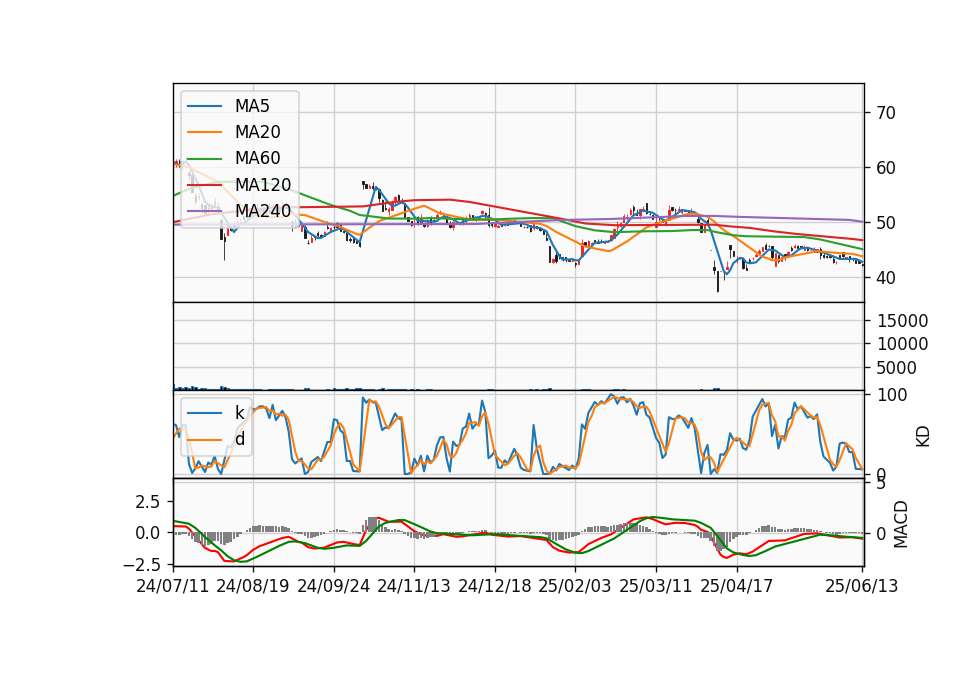Click the blue MA5 legend line sample
The height and width of the screenshot is (690, 960).
point(204,106)
